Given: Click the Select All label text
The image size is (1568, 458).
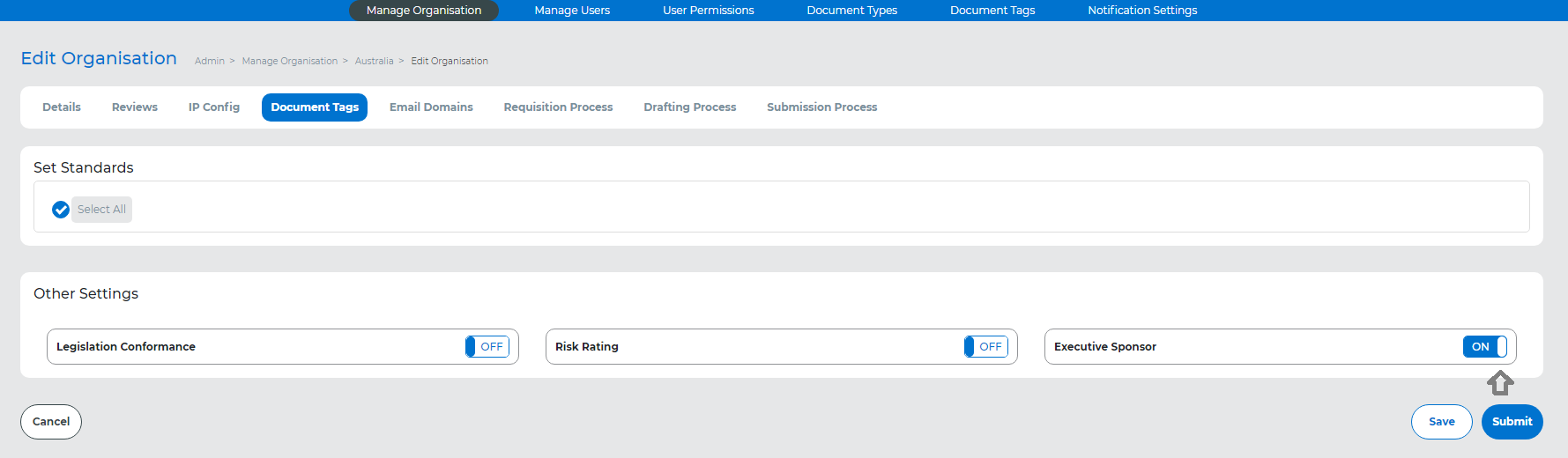Looking at the screenshot, I should pos(101,210).
